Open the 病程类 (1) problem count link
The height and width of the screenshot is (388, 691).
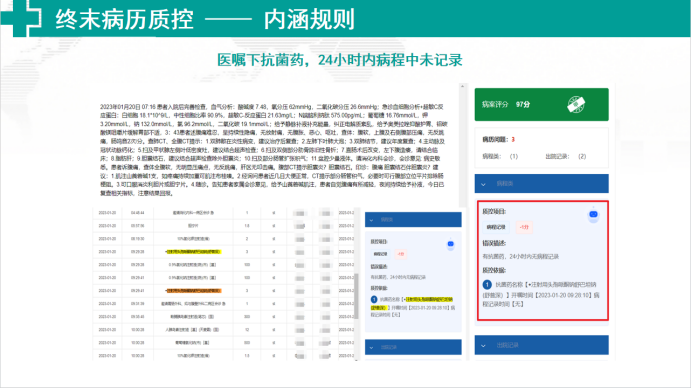[500, 156]
